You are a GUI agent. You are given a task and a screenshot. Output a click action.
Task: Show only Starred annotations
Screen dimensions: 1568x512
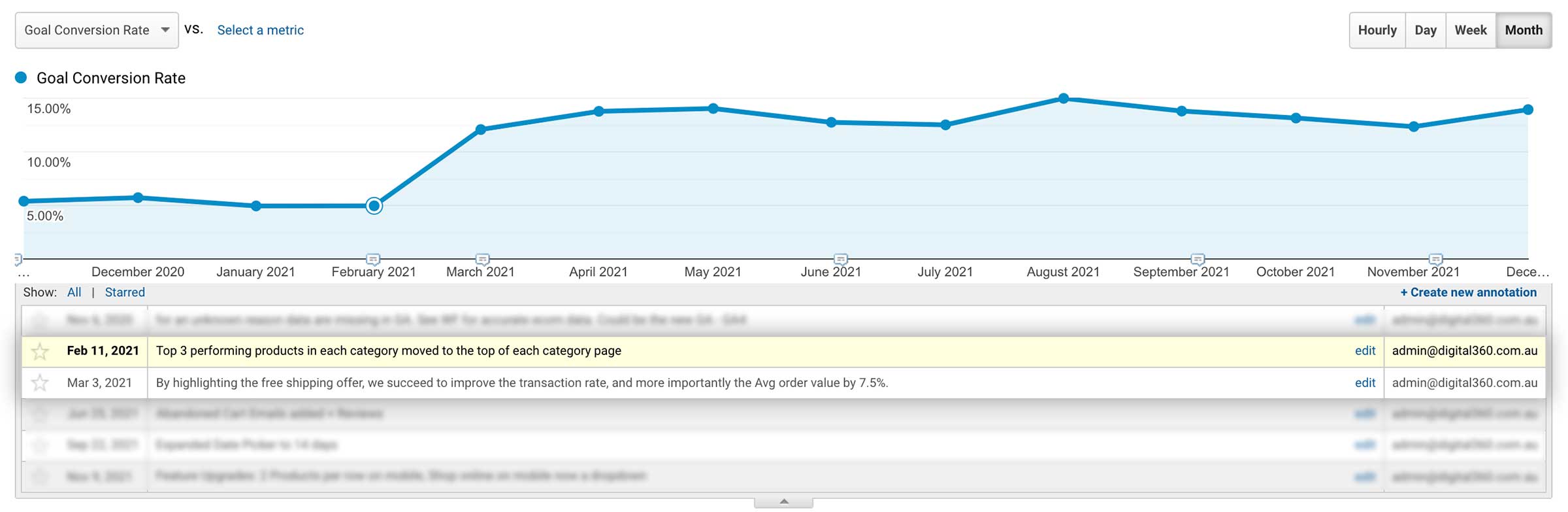point(125,292)
